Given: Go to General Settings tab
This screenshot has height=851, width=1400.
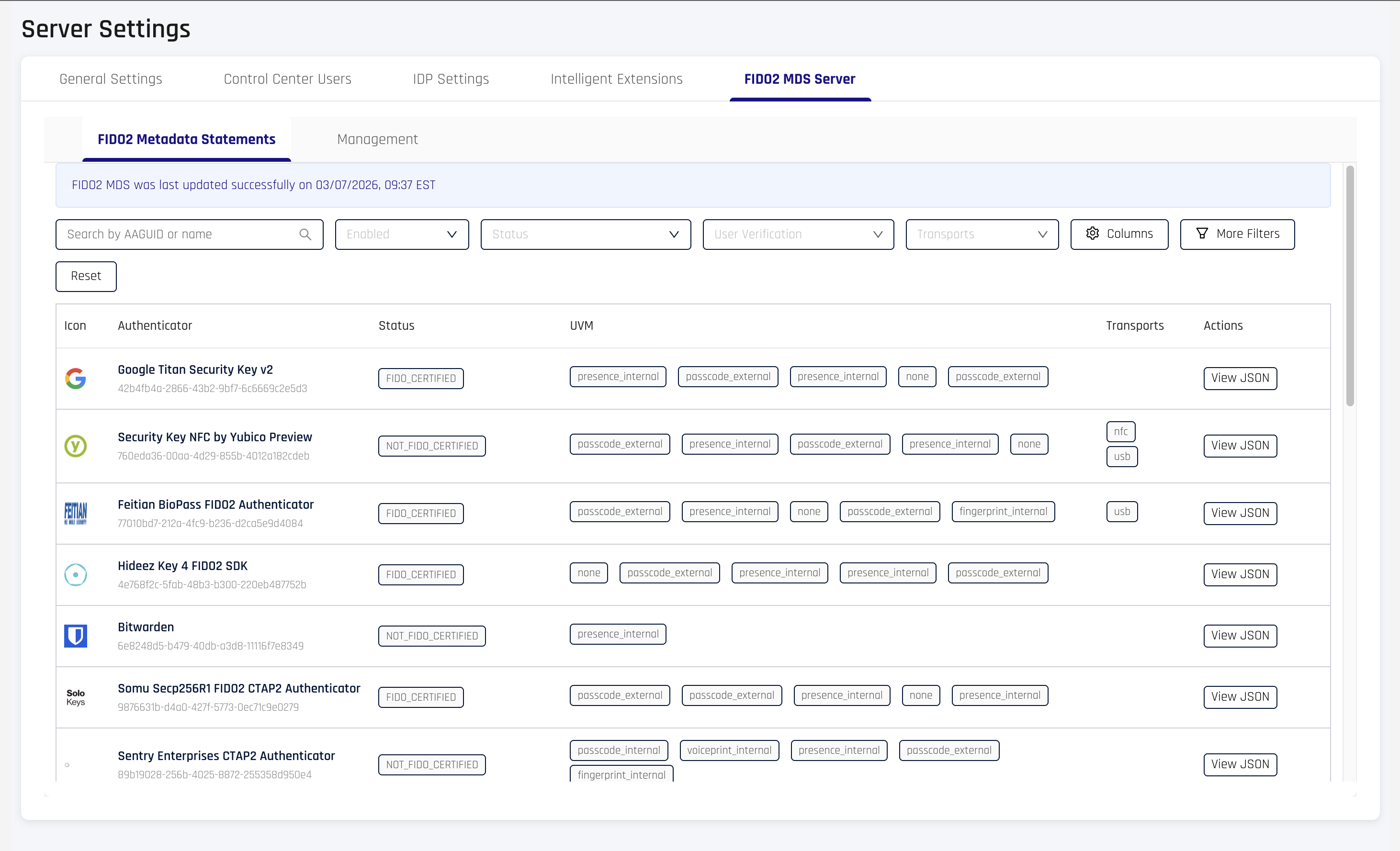Looking at the screenshot, I should 111,79.
